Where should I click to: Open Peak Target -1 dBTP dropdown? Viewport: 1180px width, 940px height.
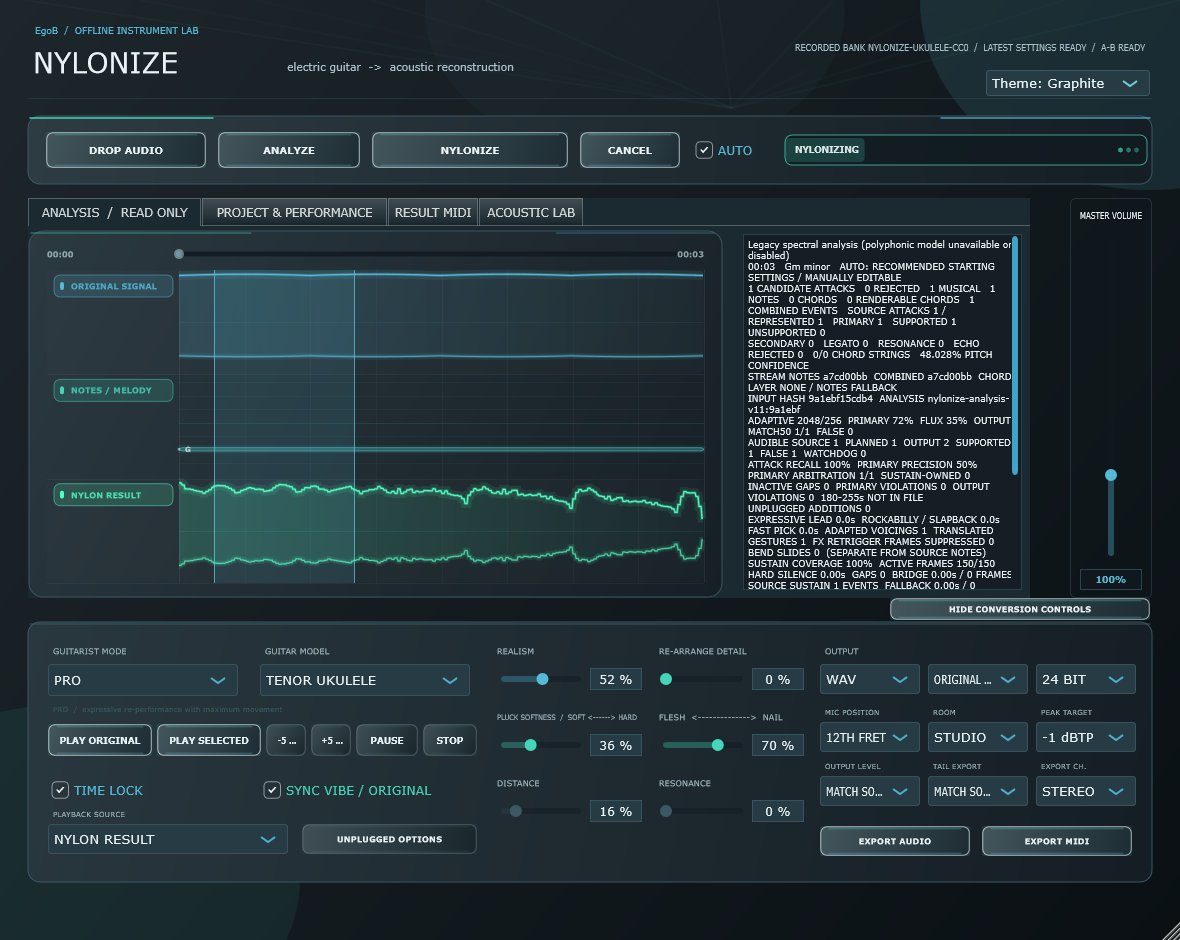click(x=1085, y=737)
